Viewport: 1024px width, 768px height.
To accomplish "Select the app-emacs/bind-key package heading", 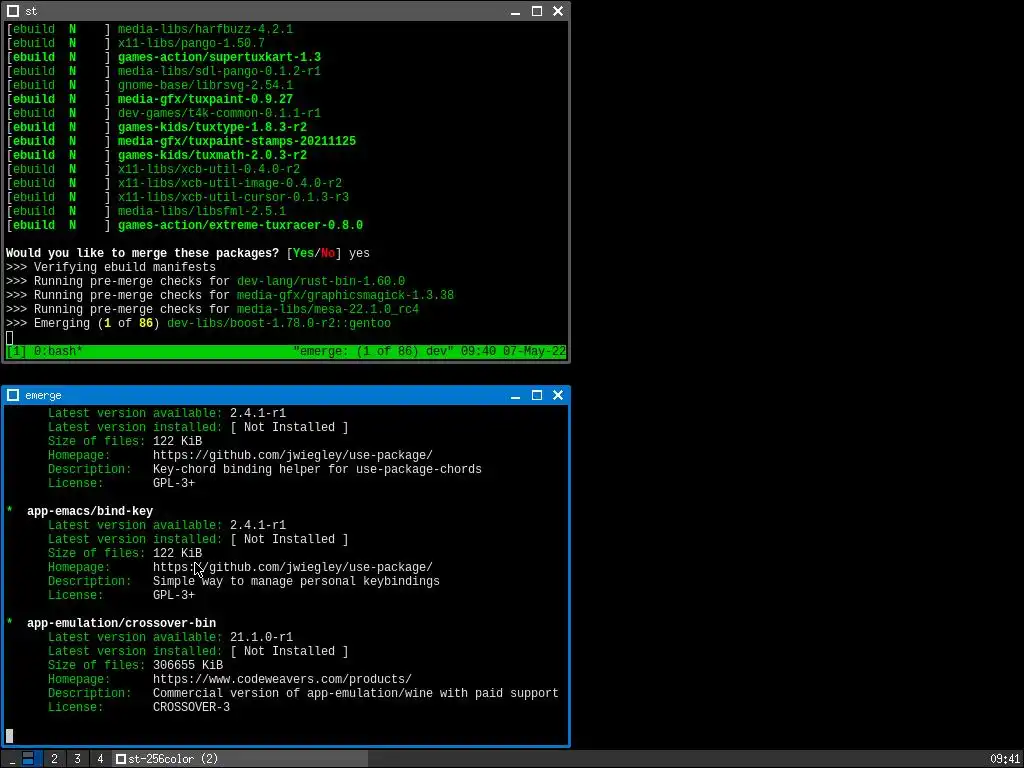I will pos(89,511).
